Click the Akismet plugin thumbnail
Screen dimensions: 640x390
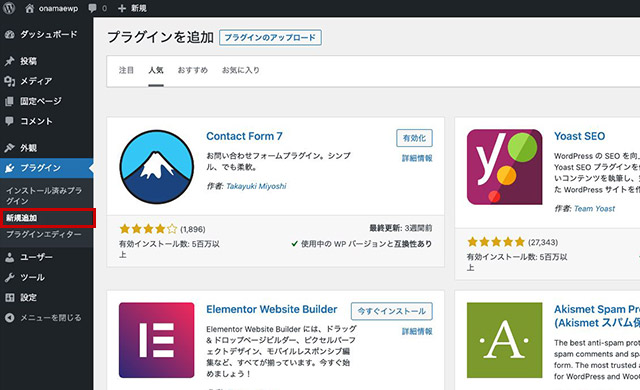(x=504, y=340)
